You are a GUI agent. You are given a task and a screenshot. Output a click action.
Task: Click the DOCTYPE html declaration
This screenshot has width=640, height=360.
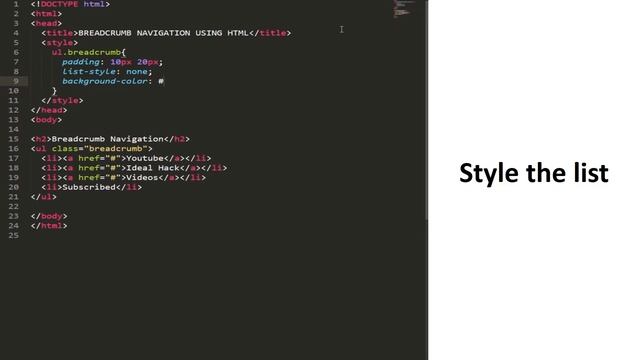point(70,4)
